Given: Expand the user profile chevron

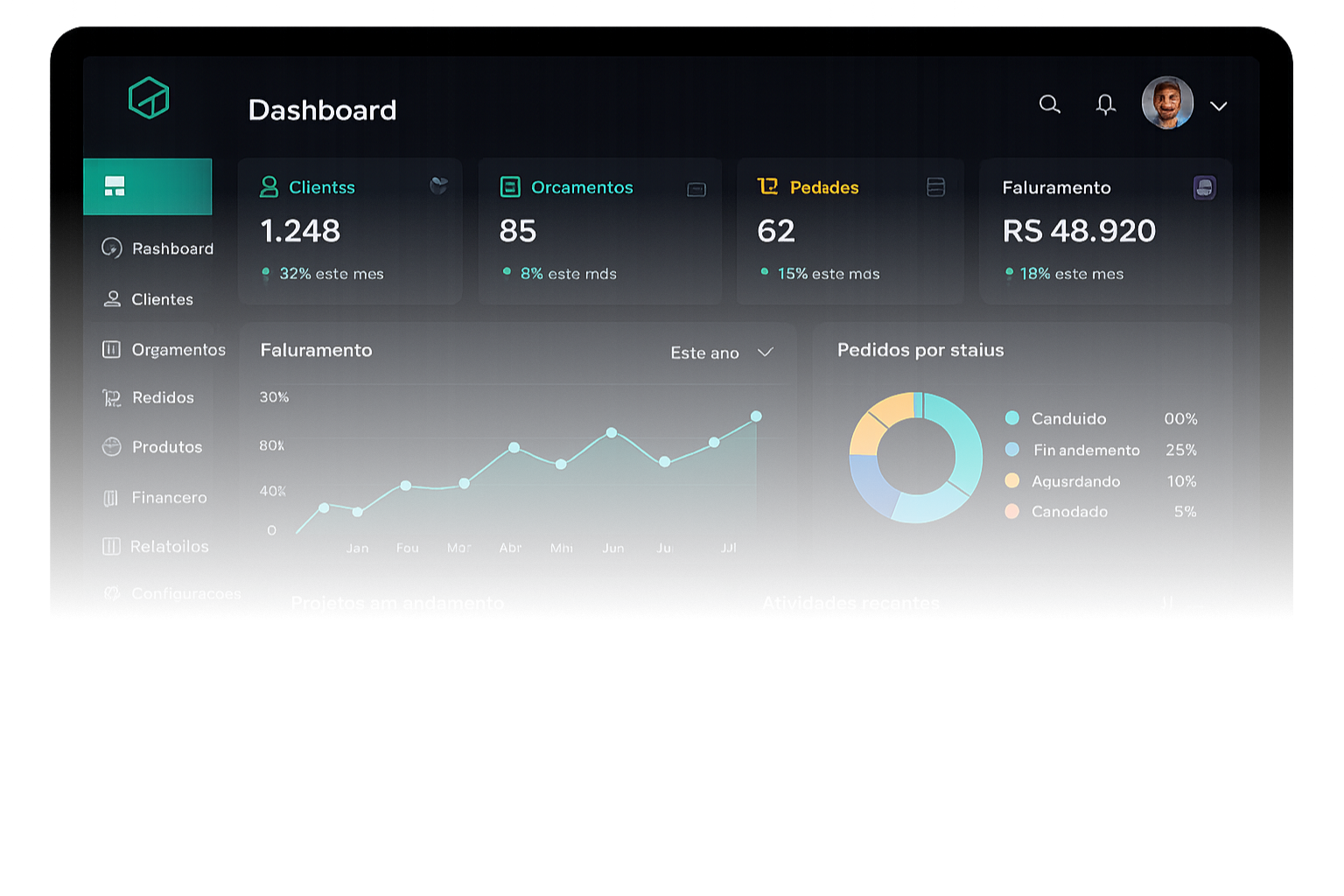Looking at the screenshot, I should (1218, 106).
